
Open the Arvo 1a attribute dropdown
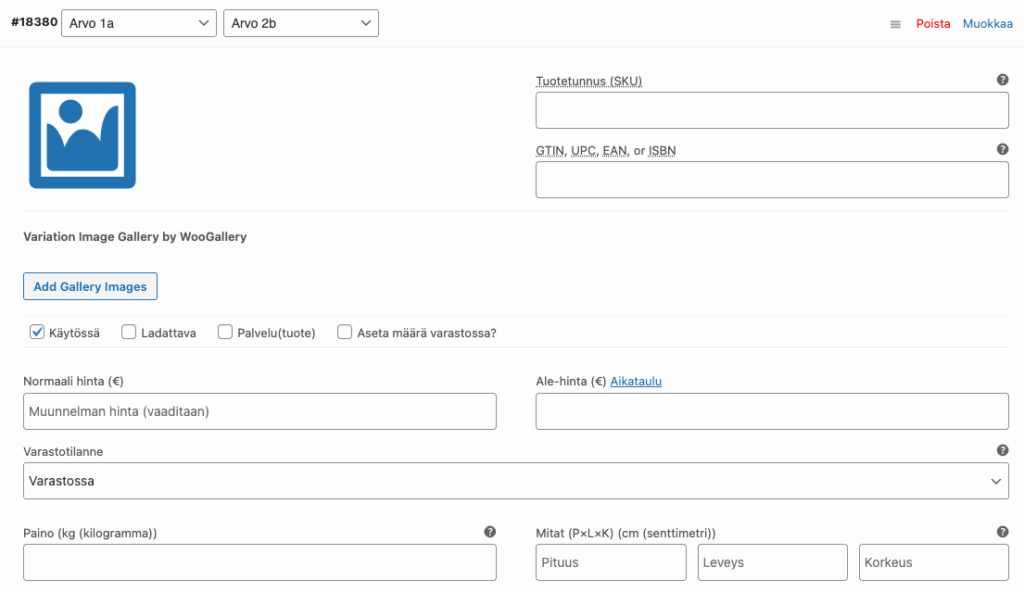(x=139, y=23)
